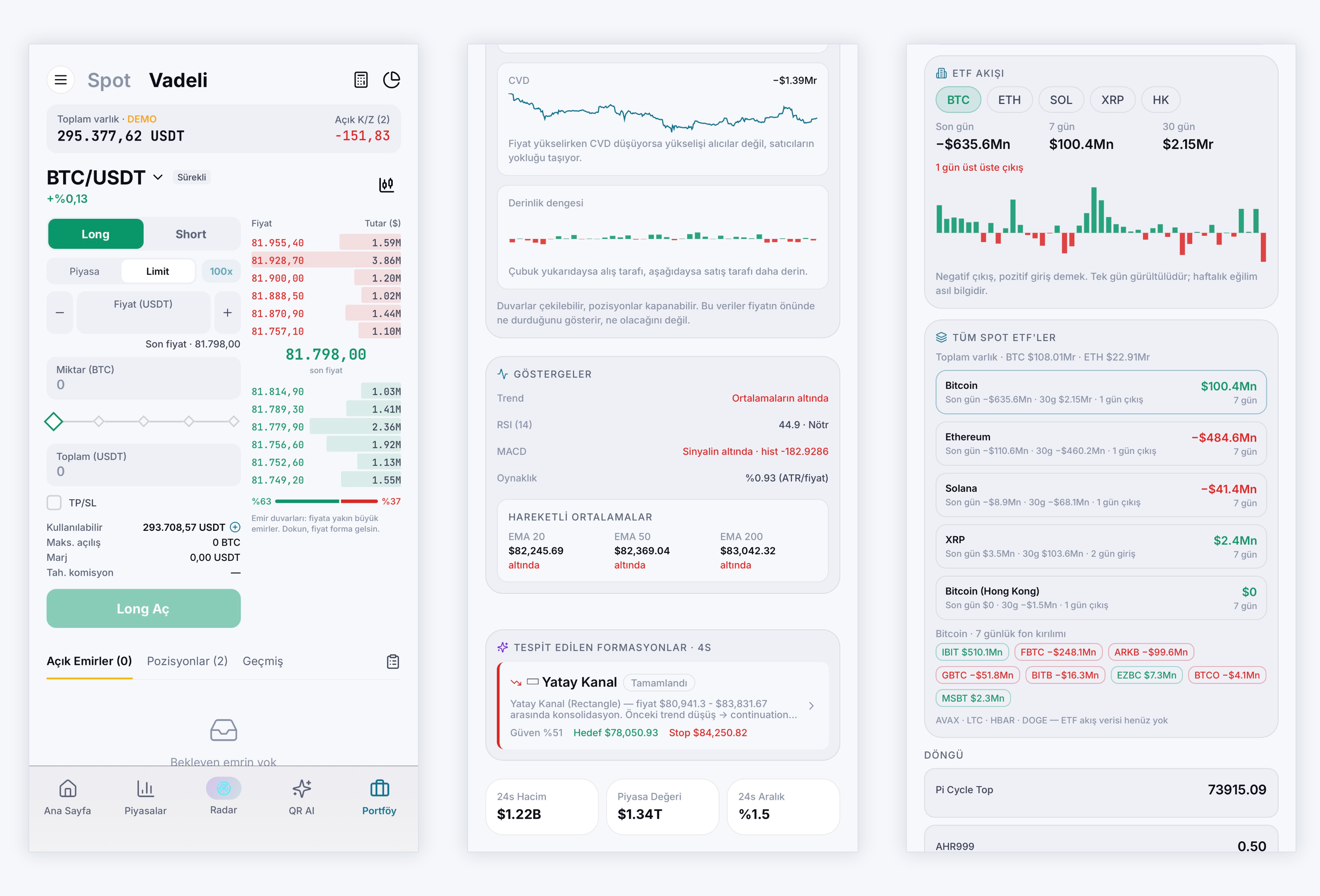Open Geçmiş tab
The image size is (1320, 896).
click(x=262, y=661)
